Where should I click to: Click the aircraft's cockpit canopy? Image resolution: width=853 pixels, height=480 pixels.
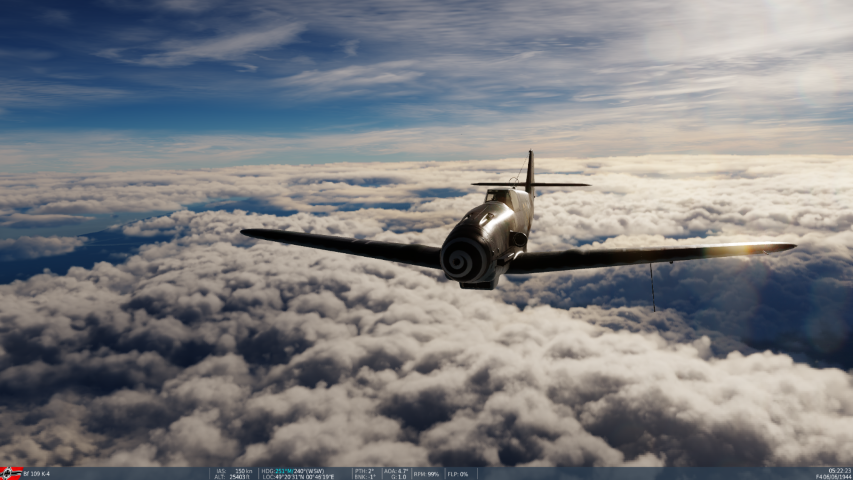pyautogui.click(x=498, y=196)
